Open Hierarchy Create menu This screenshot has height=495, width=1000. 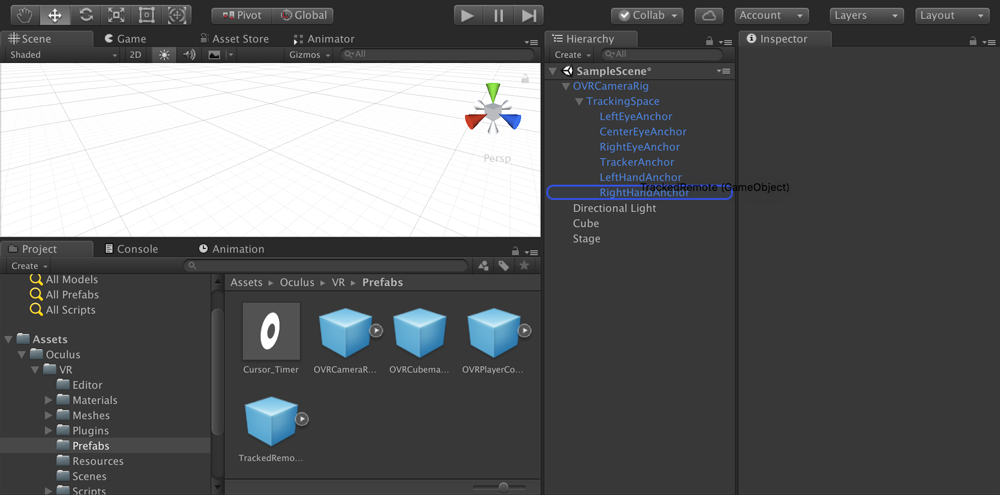(572, 55)
